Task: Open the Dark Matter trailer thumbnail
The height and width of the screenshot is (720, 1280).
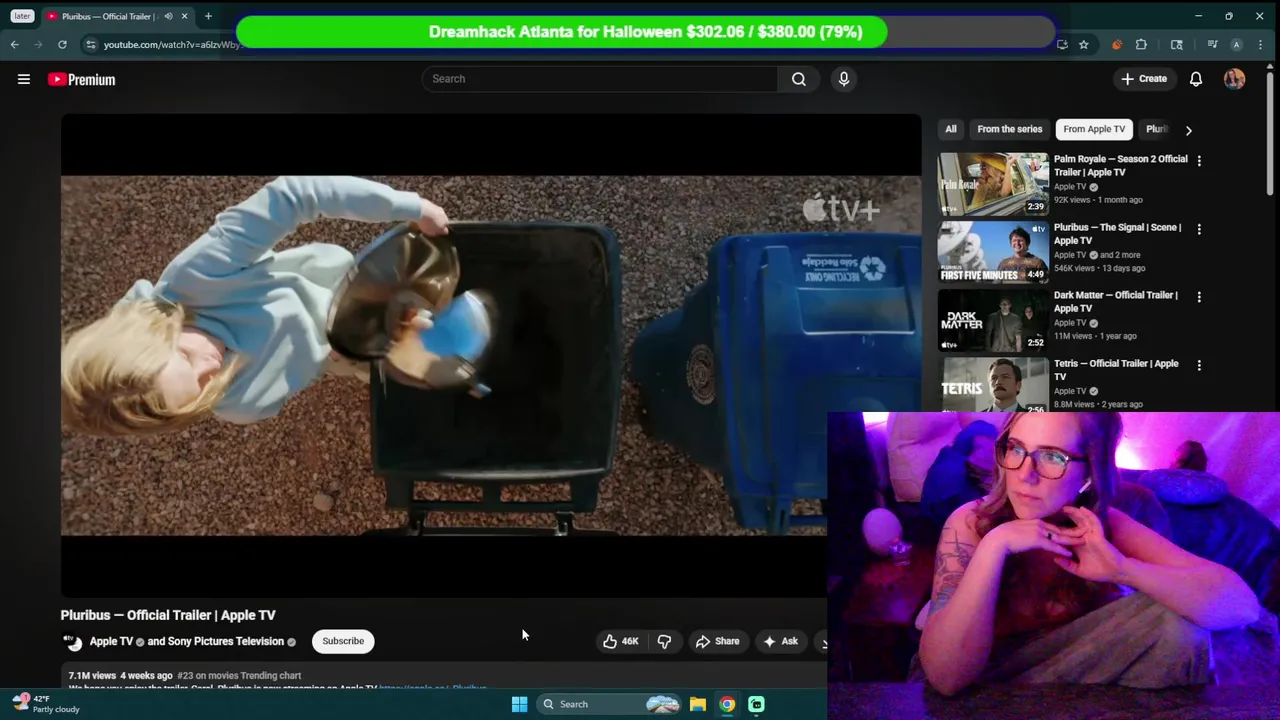Action: (x=993, y=320)
